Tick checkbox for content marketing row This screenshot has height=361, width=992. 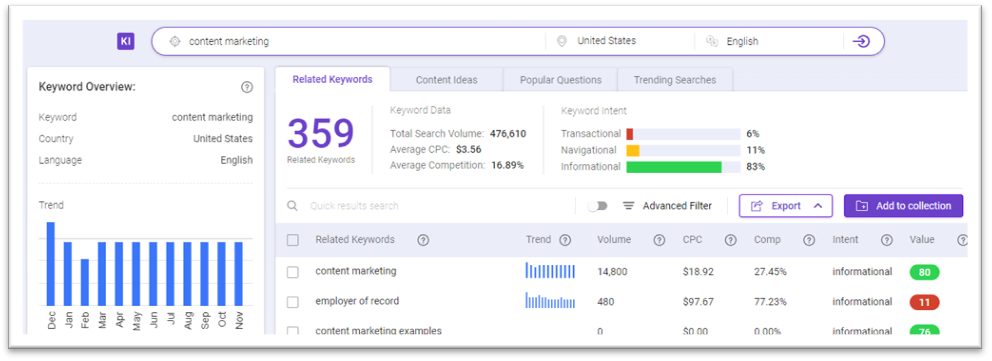point(292,272)
